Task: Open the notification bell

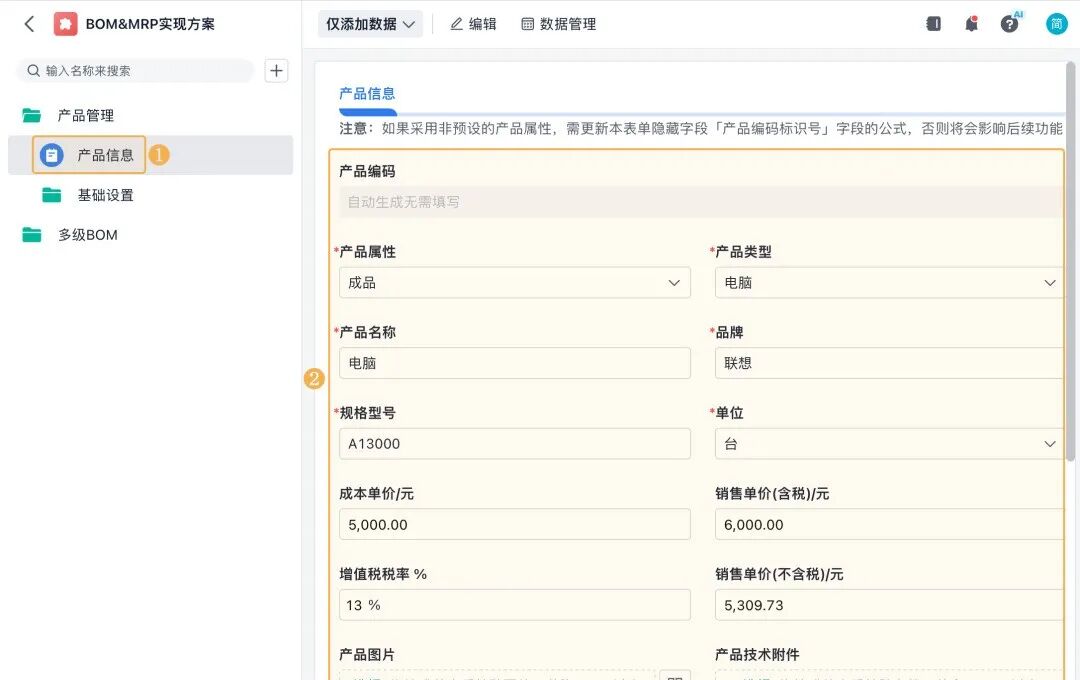Action: point(971,23)
